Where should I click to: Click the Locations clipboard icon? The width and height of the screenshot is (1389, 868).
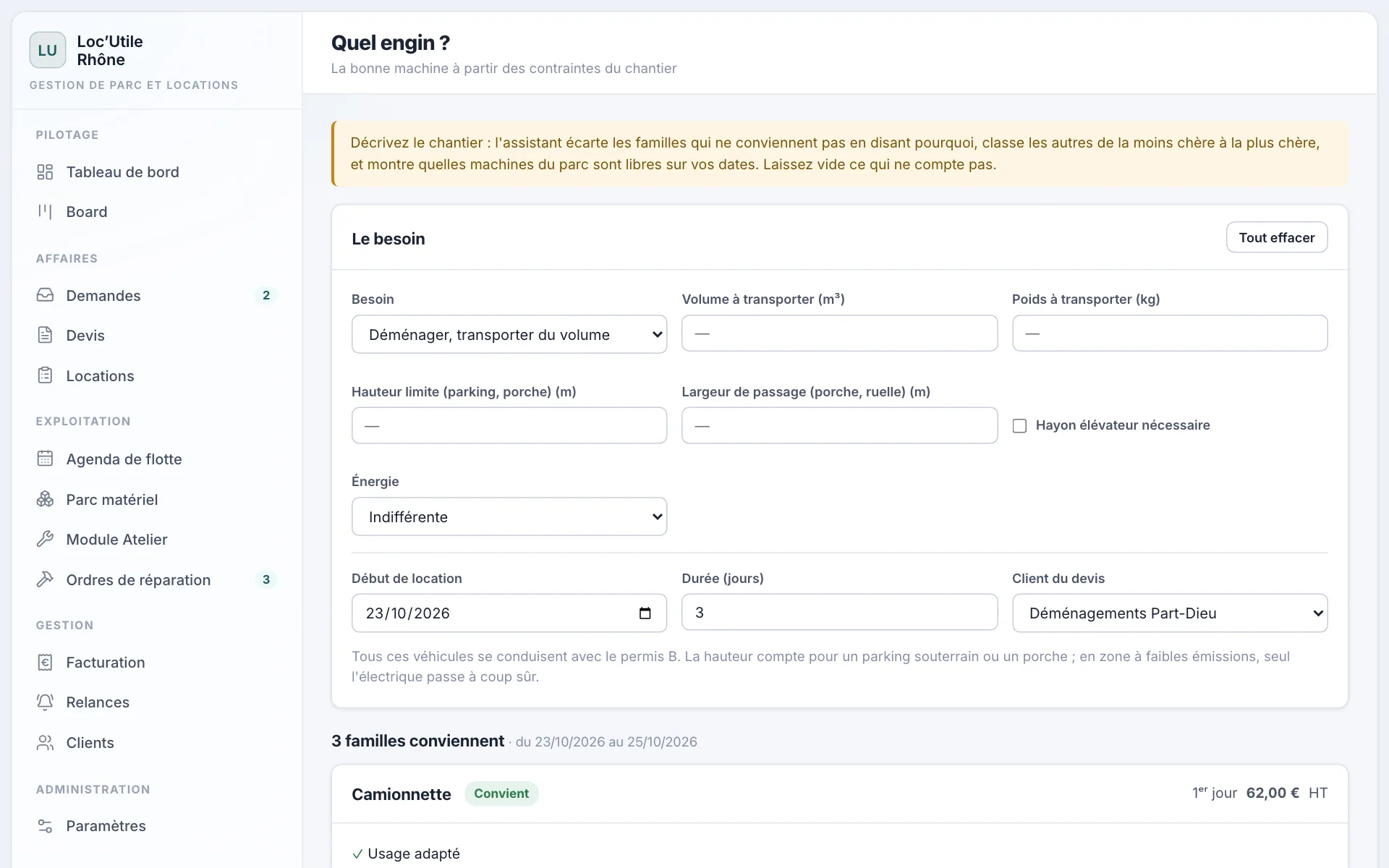[x=45, y=375]
